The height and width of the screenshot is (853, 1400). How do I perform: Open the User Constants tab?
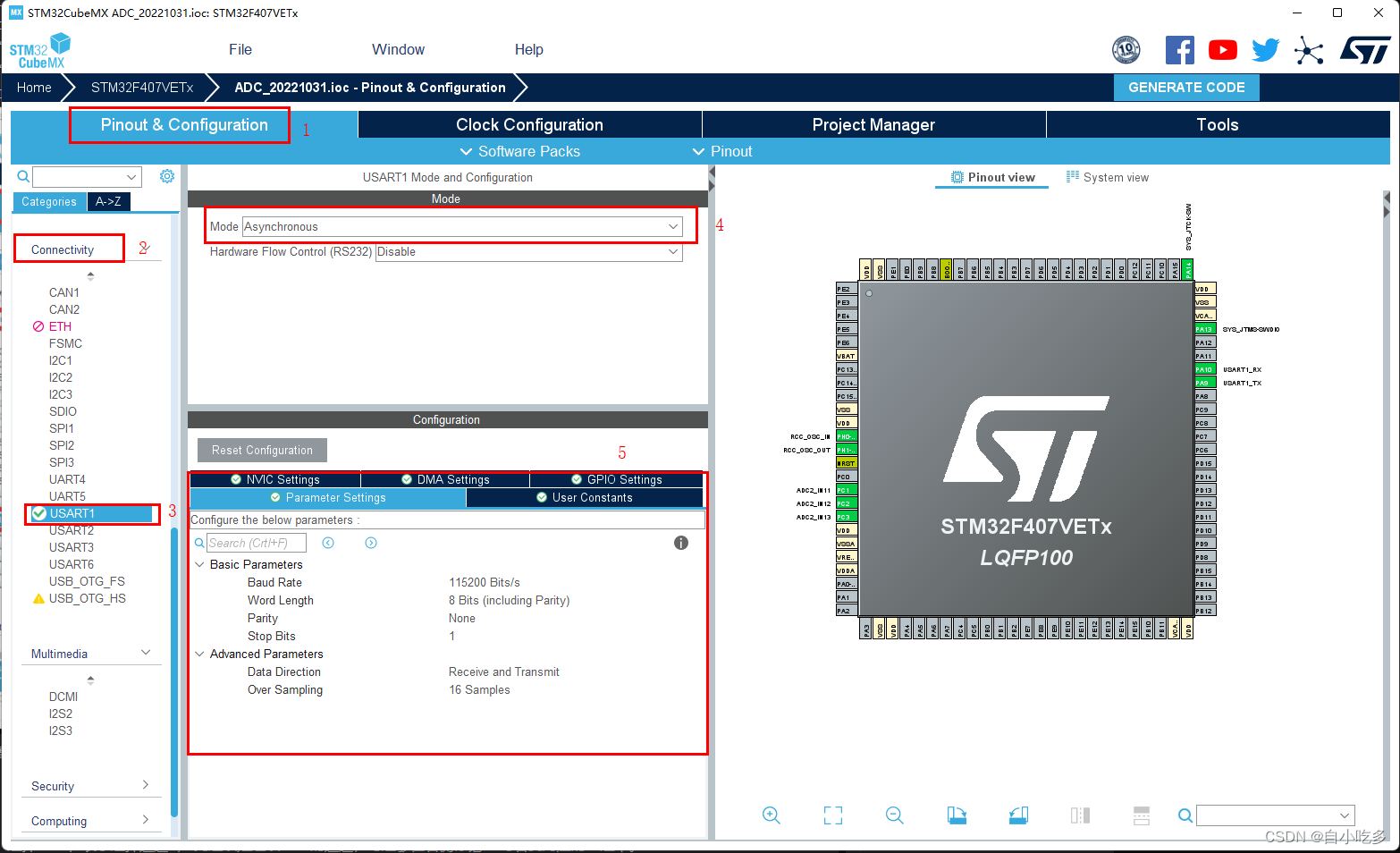[x=585, y=498]
